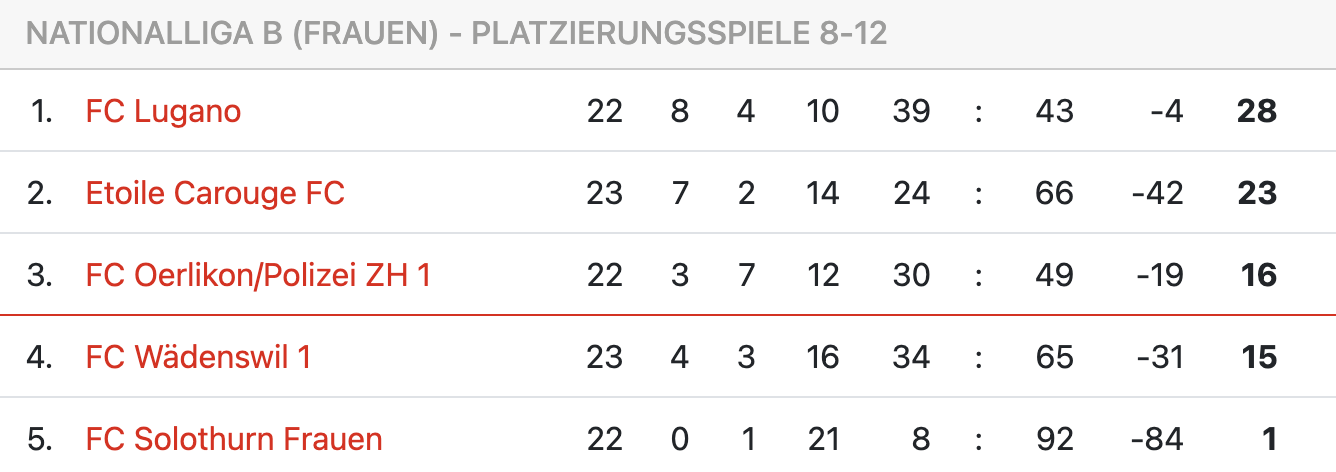This screenshot has height=472, width=1336.
Task: Click rank number 3. beside FC Oerlikon
Action: pos(40,275)
